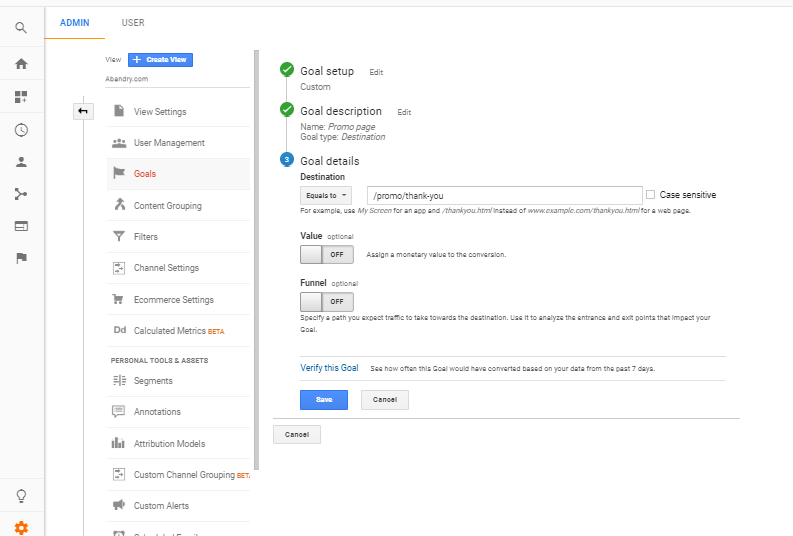Open the Equals to match type dropdown
The height and width of the screenshot is (536, 793).
coord(326,195)
